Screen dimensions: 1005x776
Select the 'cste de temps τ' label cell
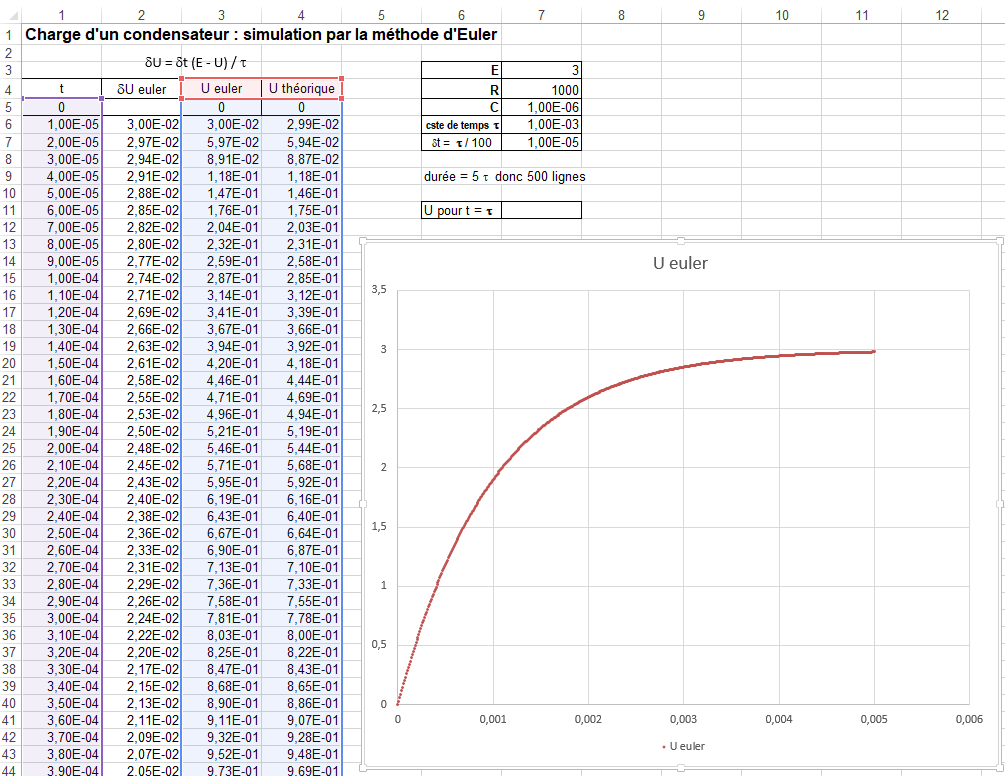[460, 123]
